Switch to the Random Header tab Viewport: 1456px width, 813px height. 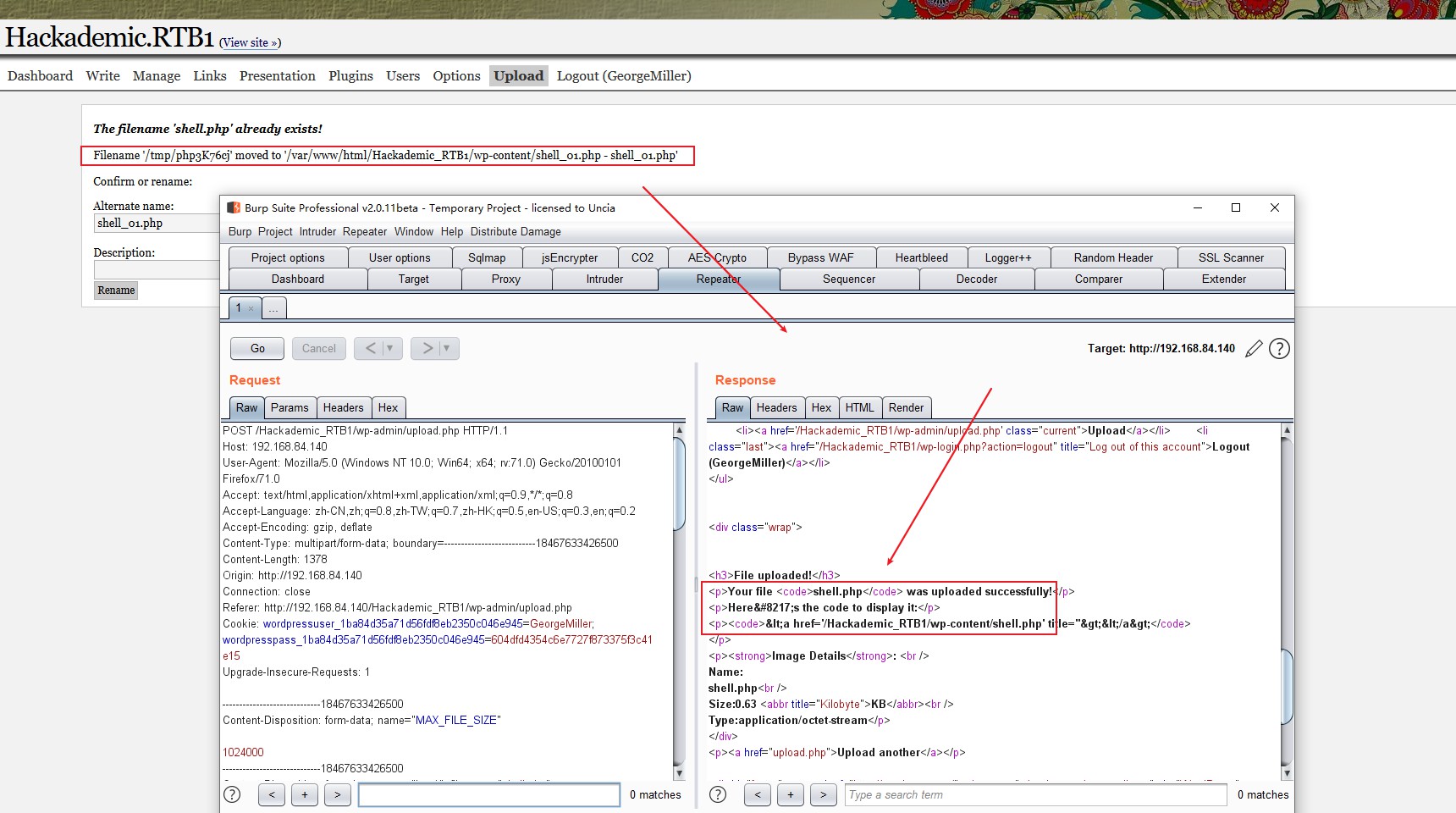1113,257
